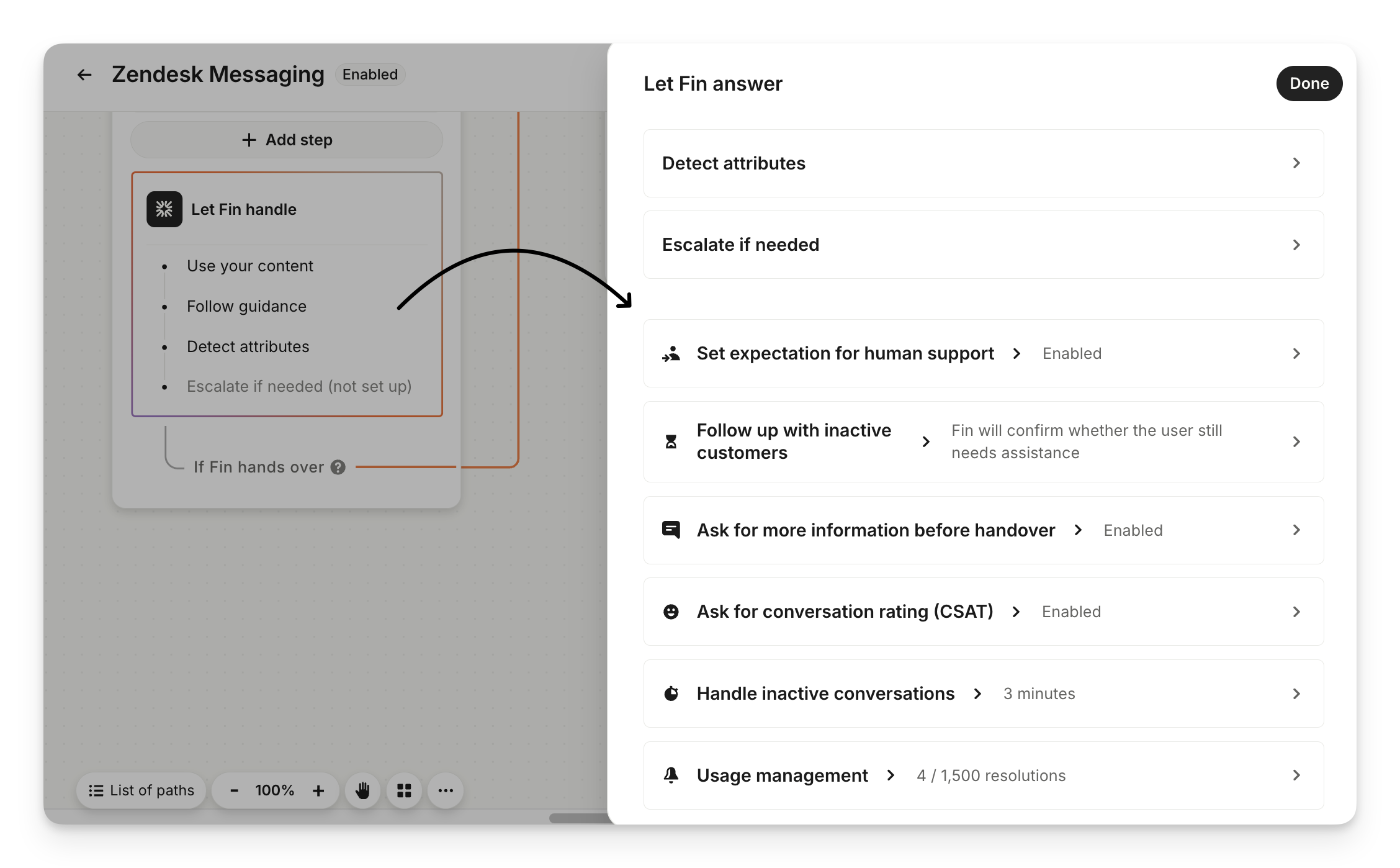
Task: Click the help question mark near If Fin hands over
Action: click(x=338, y=467)
